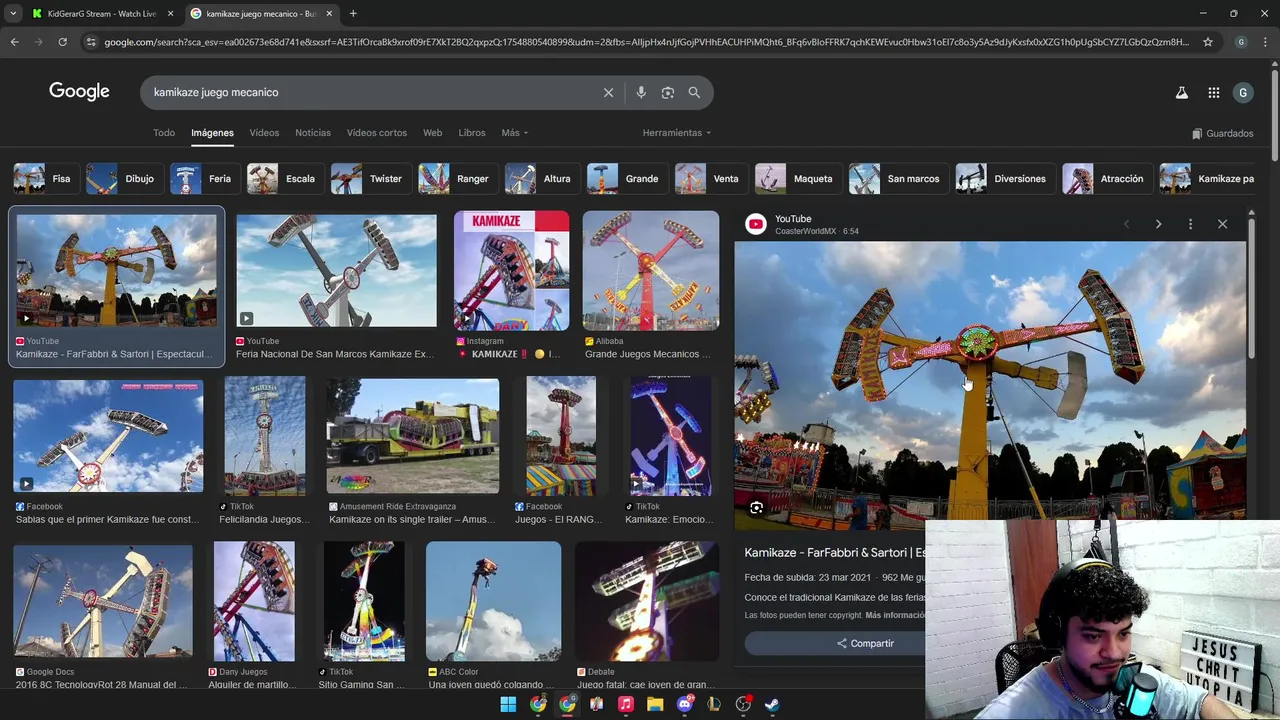Open a new browser tab
The height and width of the screenshot is (720, 1280).
pos(353,13)
